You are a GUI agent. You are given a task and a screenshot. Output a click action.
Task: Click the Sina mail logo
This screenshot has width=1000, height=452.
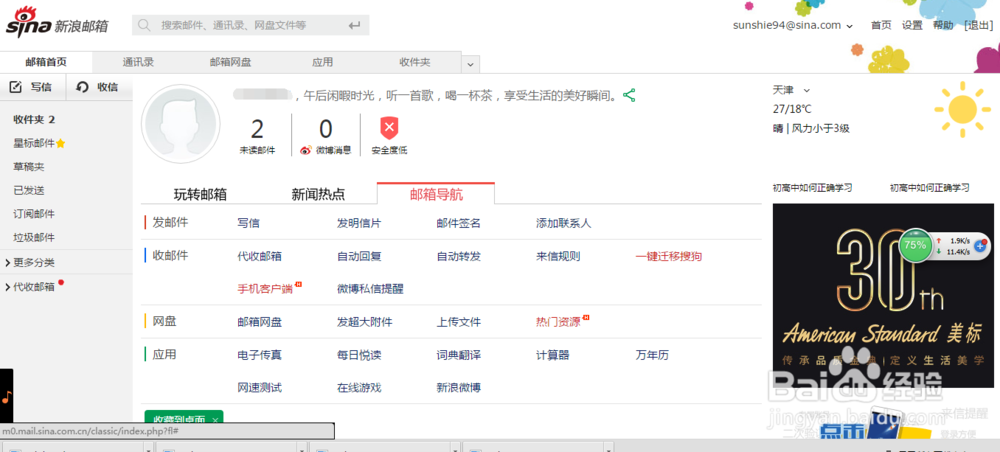(x=57, y=23)
